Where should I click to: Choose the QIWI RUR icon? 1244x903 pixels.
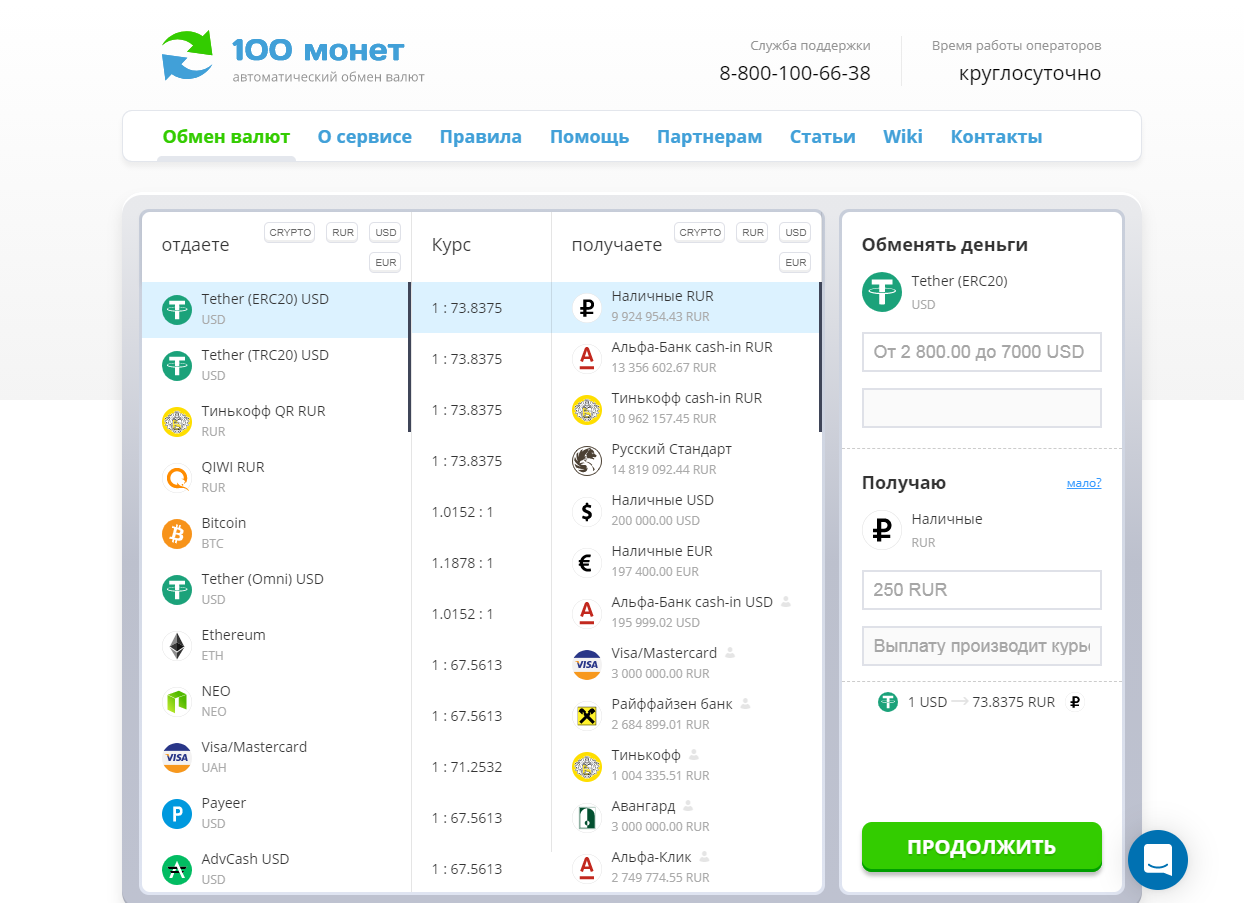click(x=177, y=478)
